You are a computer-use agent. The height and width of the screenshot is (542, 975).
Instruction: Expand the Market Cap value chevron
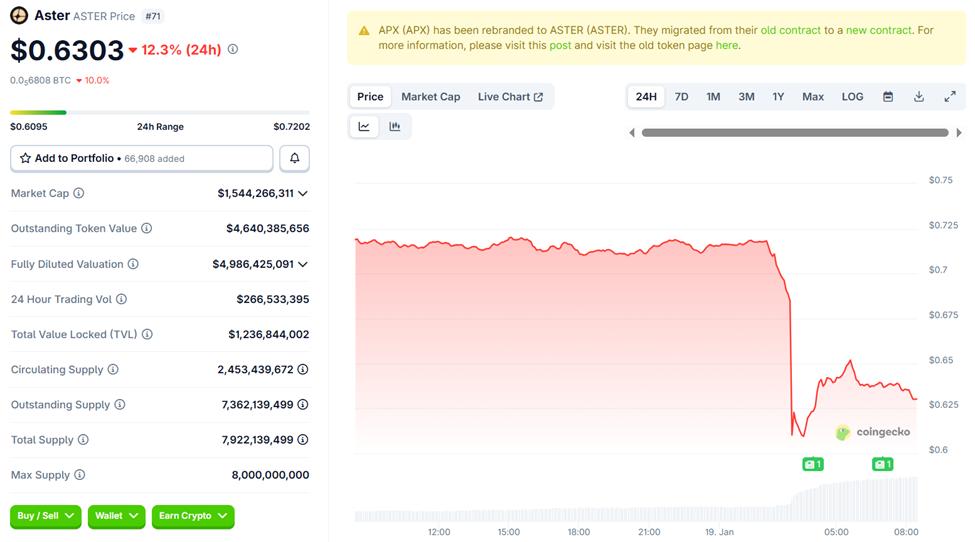[303, 193]
